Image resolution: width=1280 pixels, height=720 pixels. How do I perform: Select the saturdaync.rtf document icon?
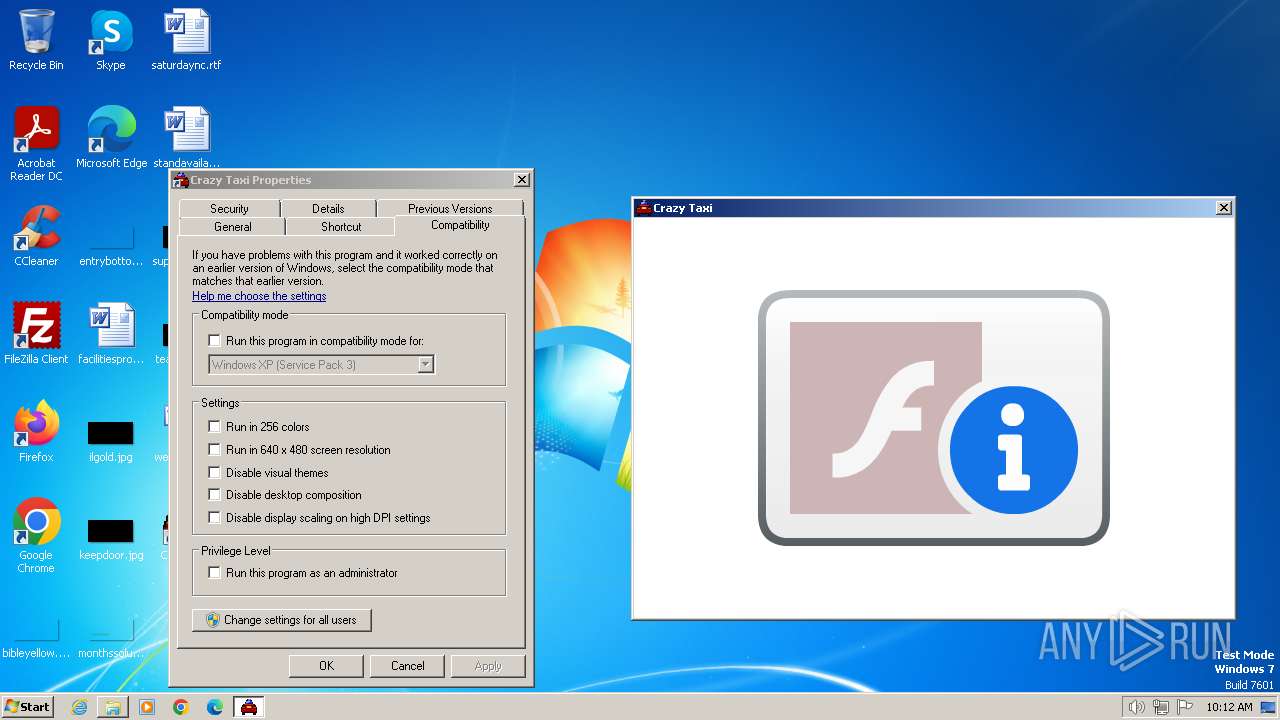[186, 40]
